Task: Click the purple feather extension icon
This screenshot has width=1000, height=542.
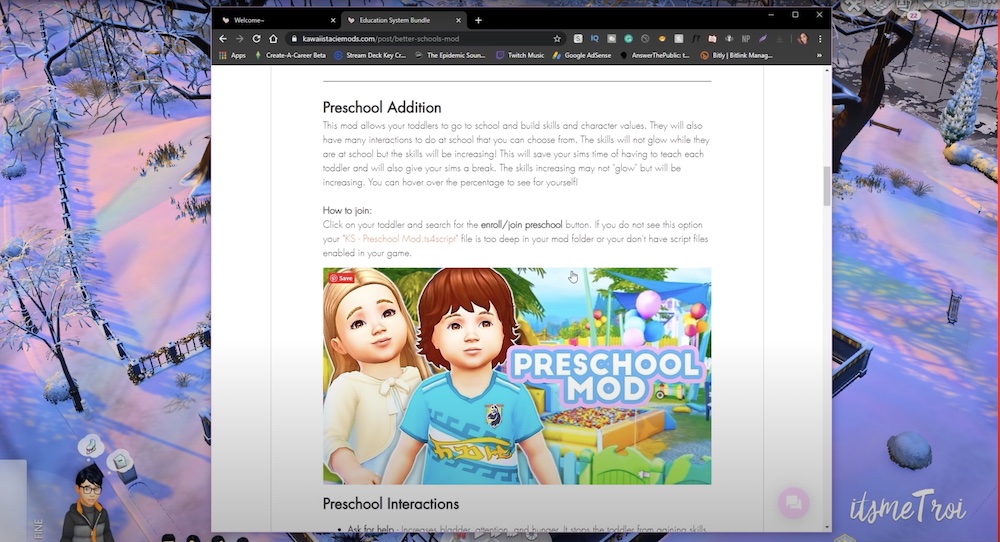Action: point(762,39)
